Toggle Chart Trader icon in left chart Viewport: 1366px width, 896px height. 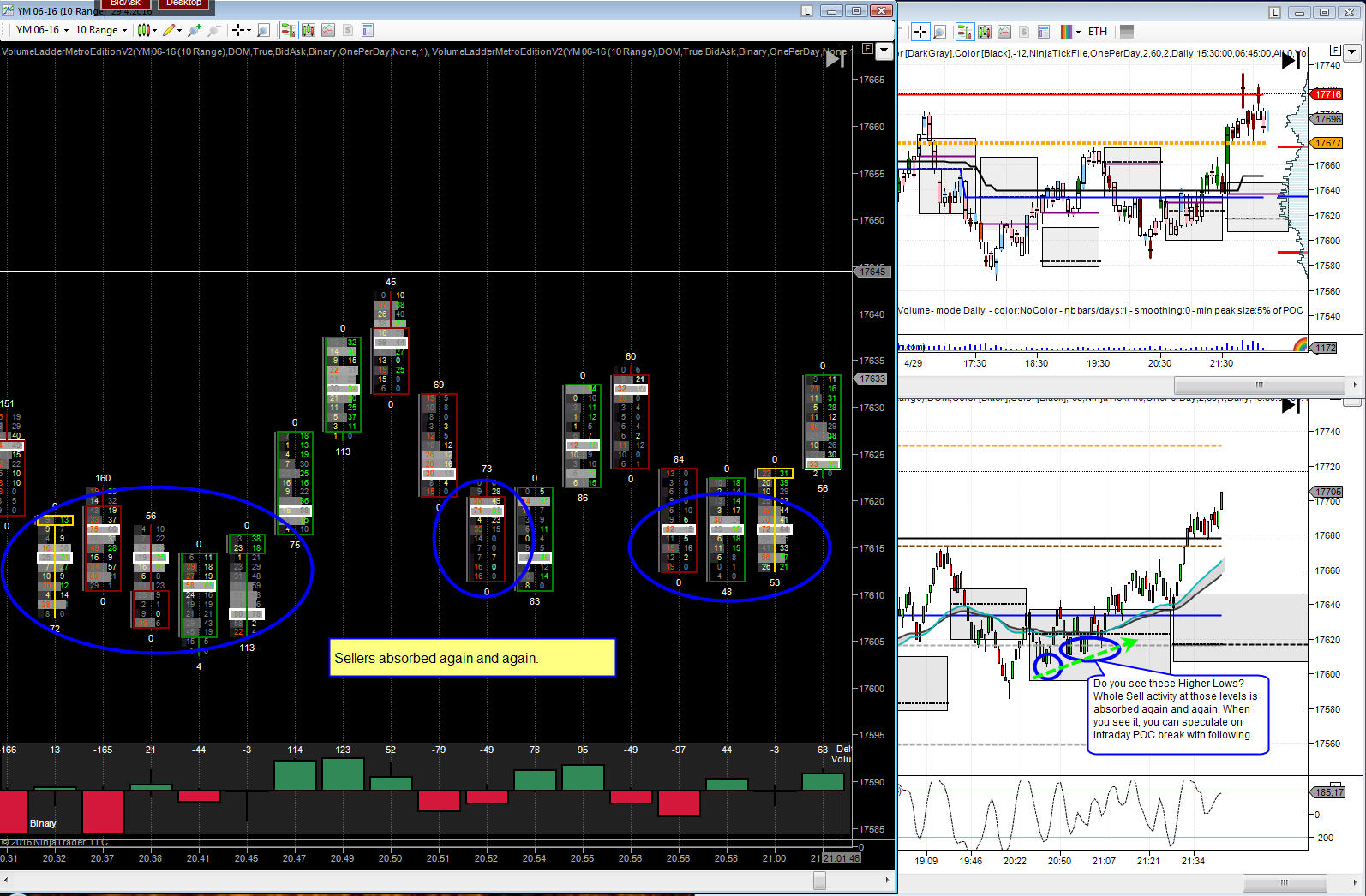pyautogui.click(x=288, y=30)
